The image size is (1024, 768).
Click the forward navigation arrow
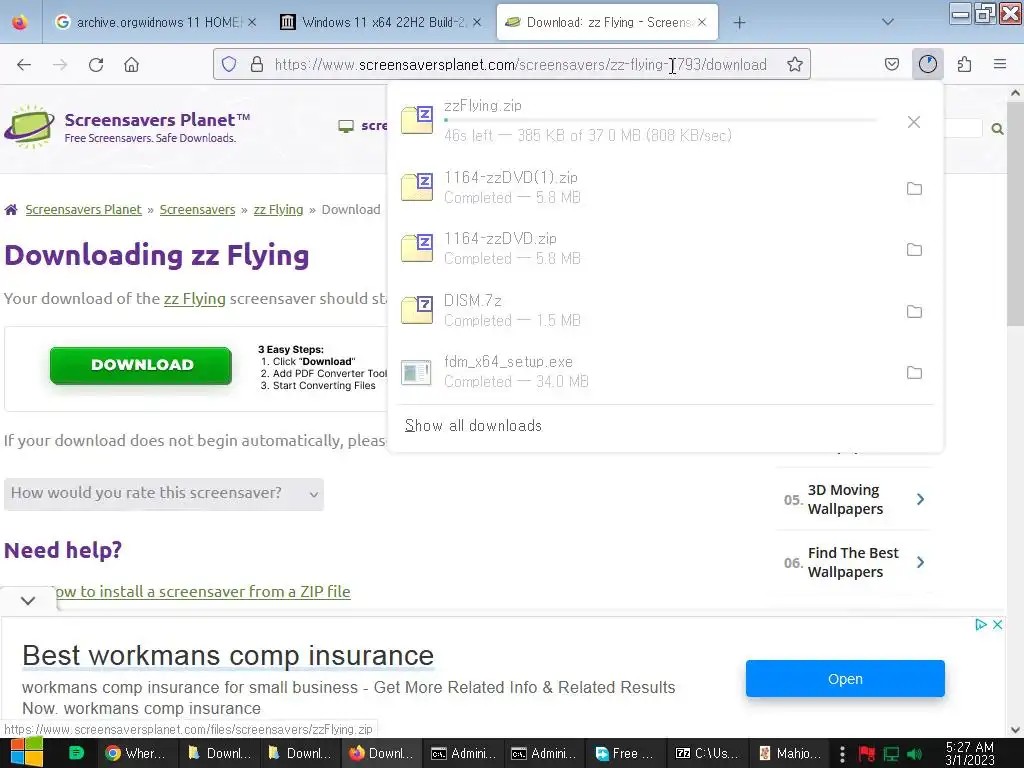(x=60, y=64)
